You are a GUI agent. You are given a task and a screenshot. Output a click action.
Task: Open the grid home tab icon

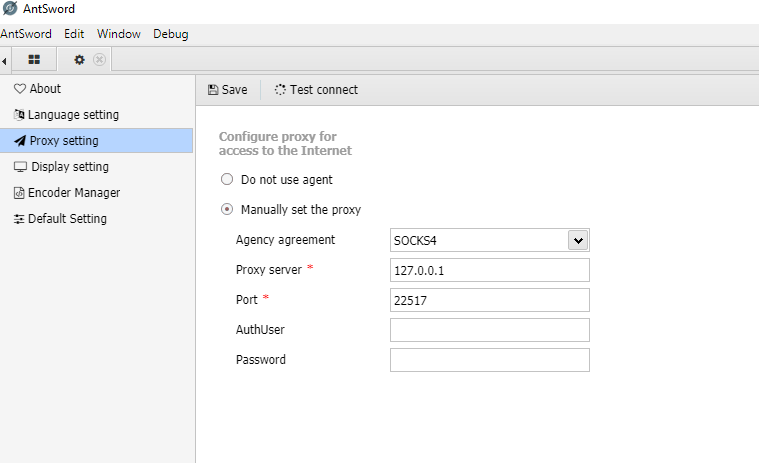tap(34, 60)
